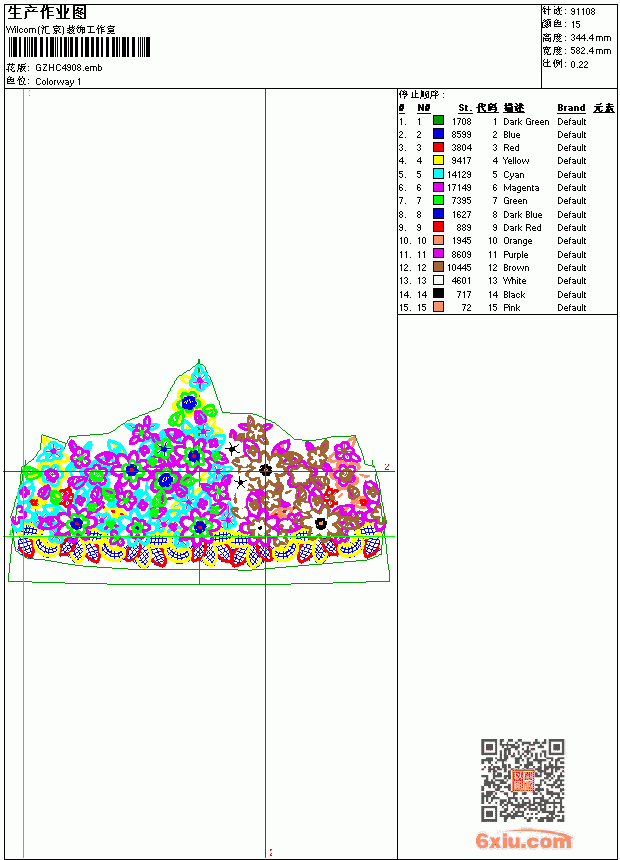
Task: Click the 'Orange' description text
Action: (x=517, y=241)
